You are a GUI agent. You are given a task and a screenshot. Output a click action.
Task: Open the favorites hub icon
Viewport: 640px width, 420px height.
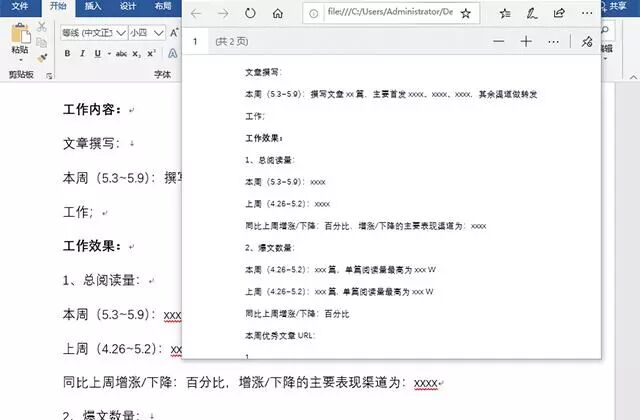click(x=505, y=13)
